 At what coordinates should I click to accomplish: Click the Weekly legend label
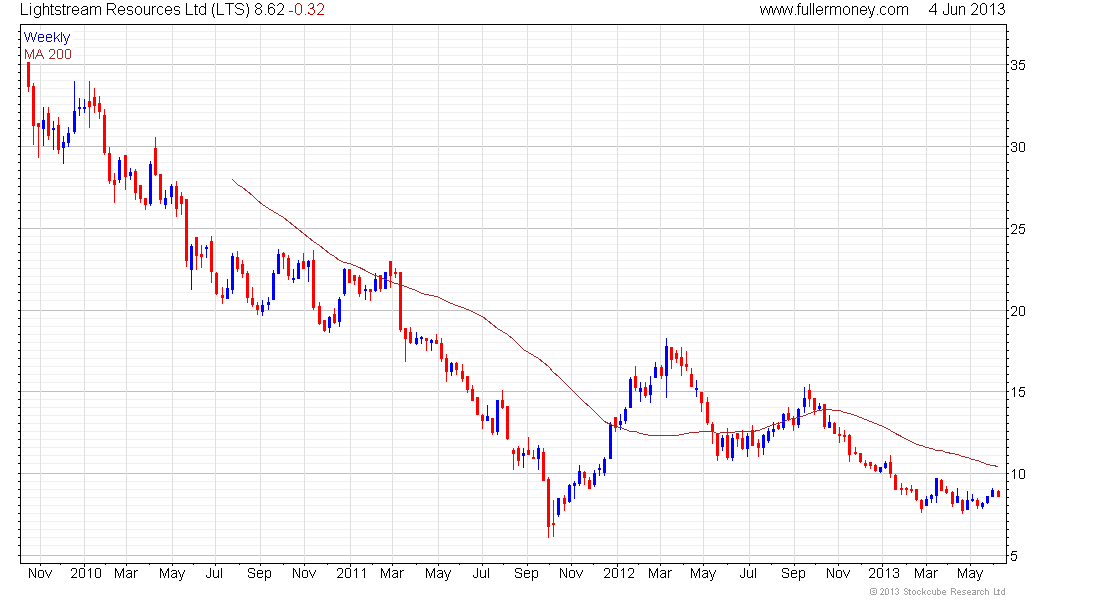[x=47, y=37]
